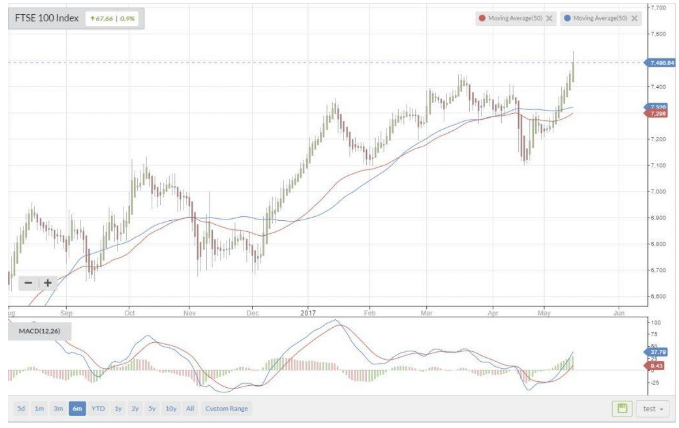Select the 5d time range
Image resolution: width=679 pixels, height=428 pixels.
[21, 409]
